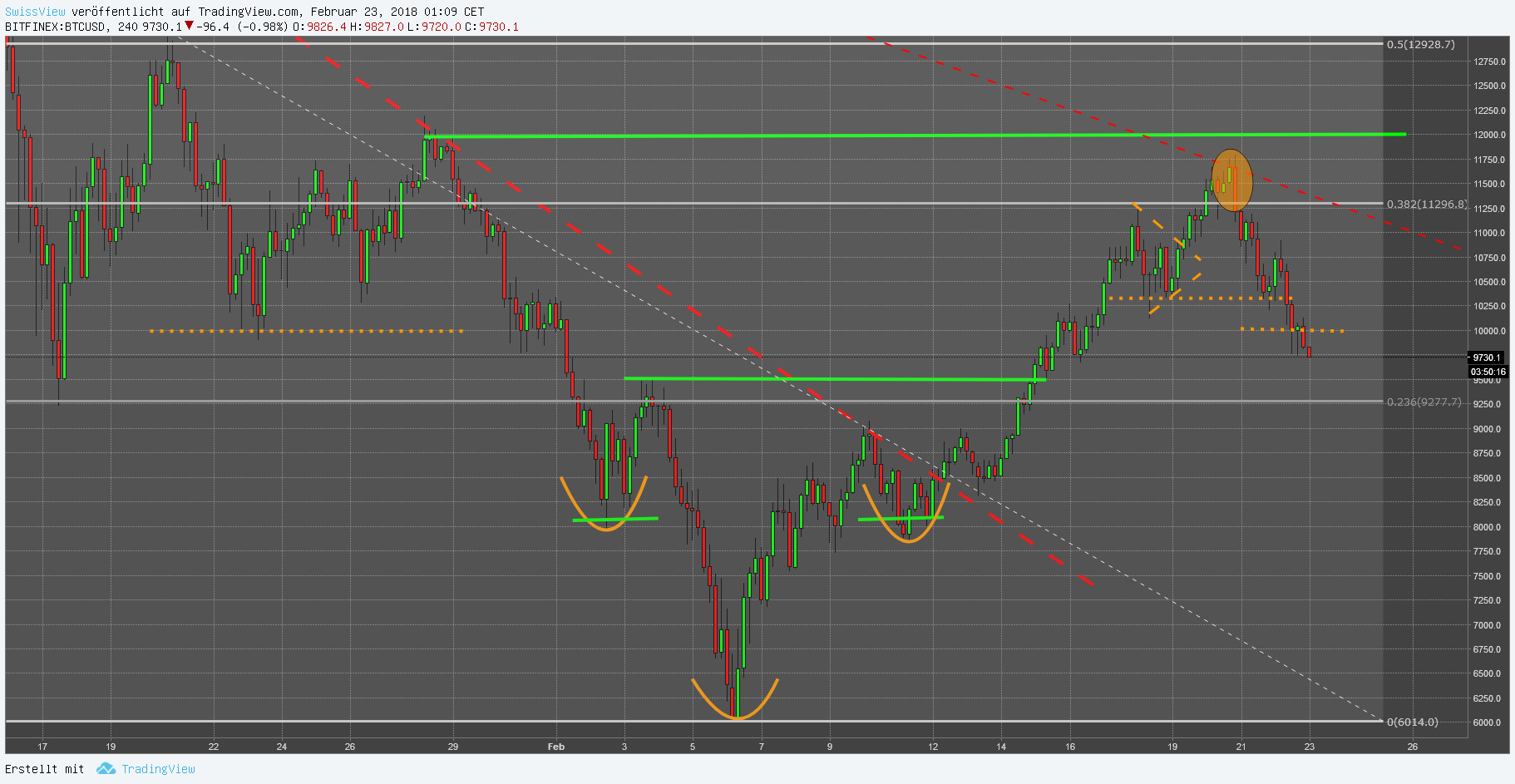Click 7500.0 on the price axis

1487,576
